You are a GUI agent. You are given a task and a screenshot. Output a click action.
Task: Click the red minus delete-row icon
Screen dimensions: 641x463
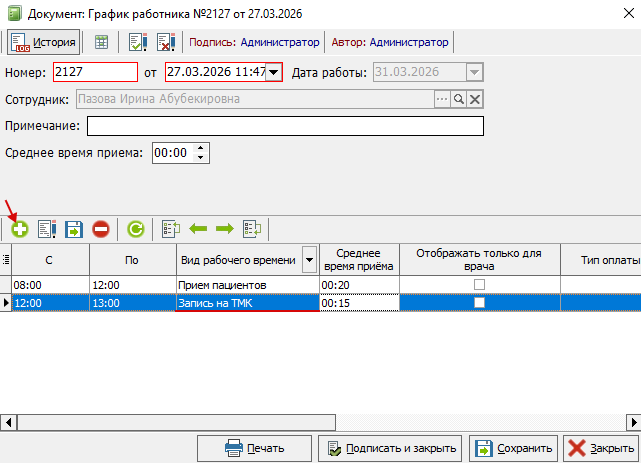tap(101, 229)
